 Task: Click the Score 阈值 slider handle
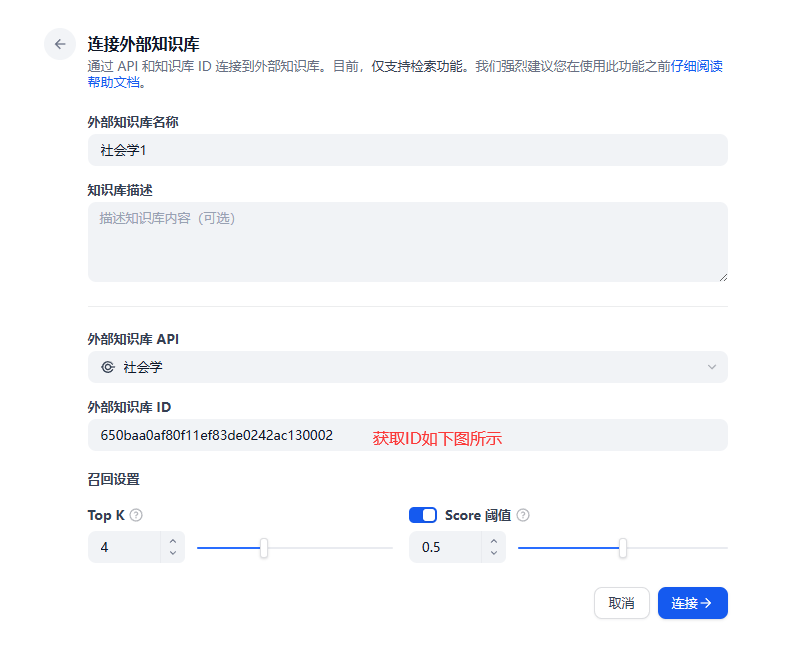click(623, 547)
